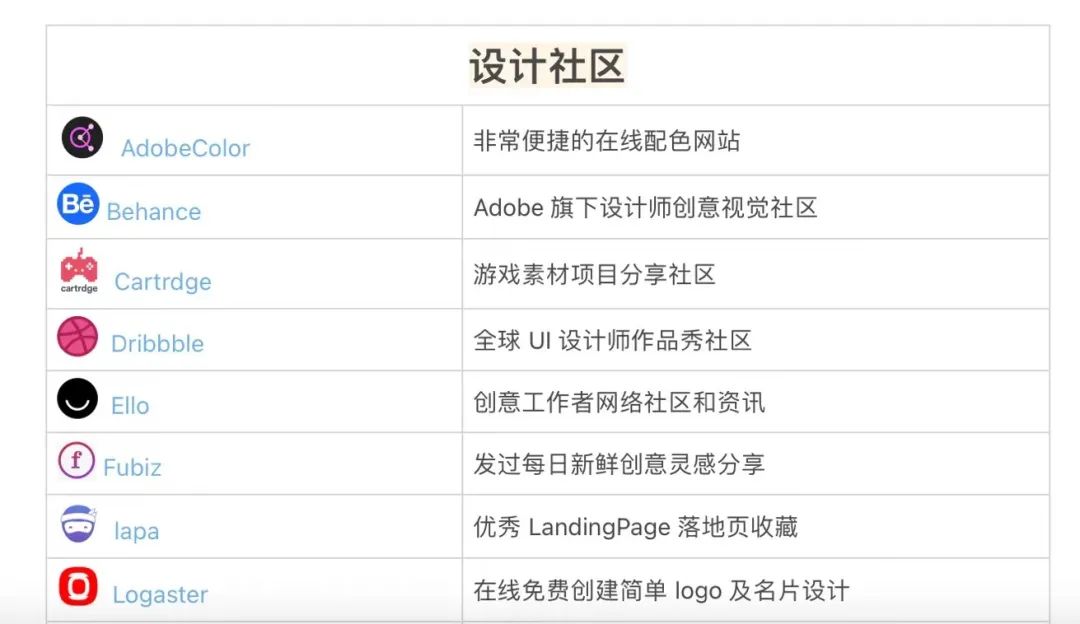Click the AdobeColor wheel icon

(82, 138)
